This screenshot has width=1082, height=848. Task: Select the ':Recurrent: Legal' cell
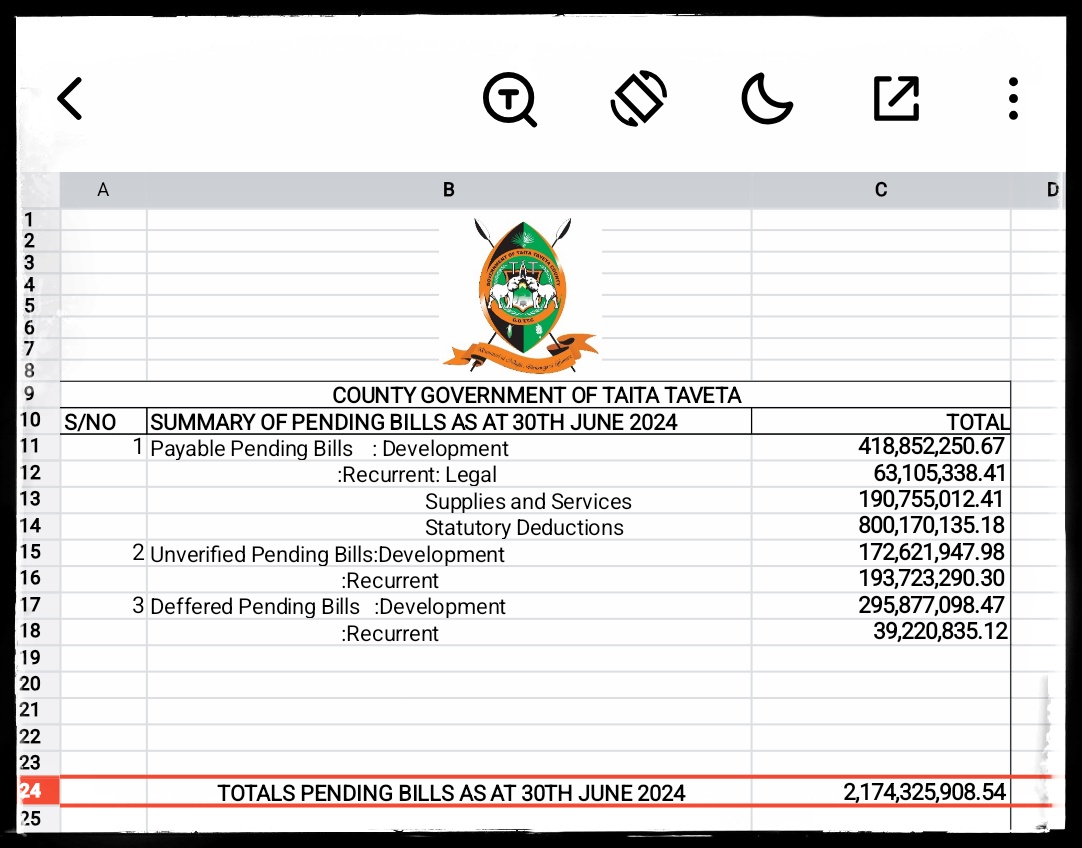tap(449, 474)
